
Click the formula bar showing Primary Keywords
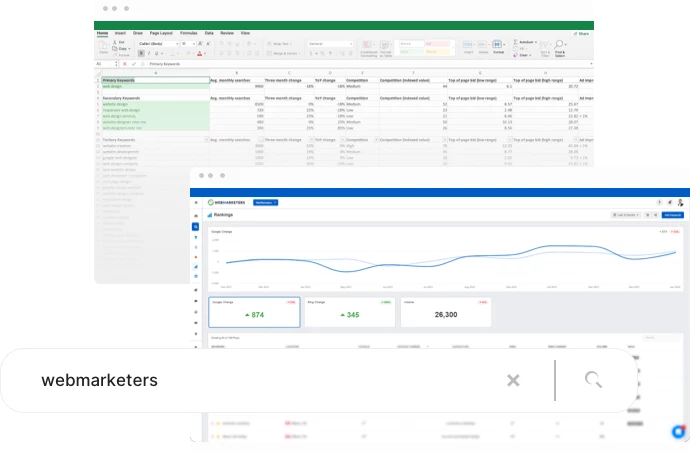click(x=369, y=64)
